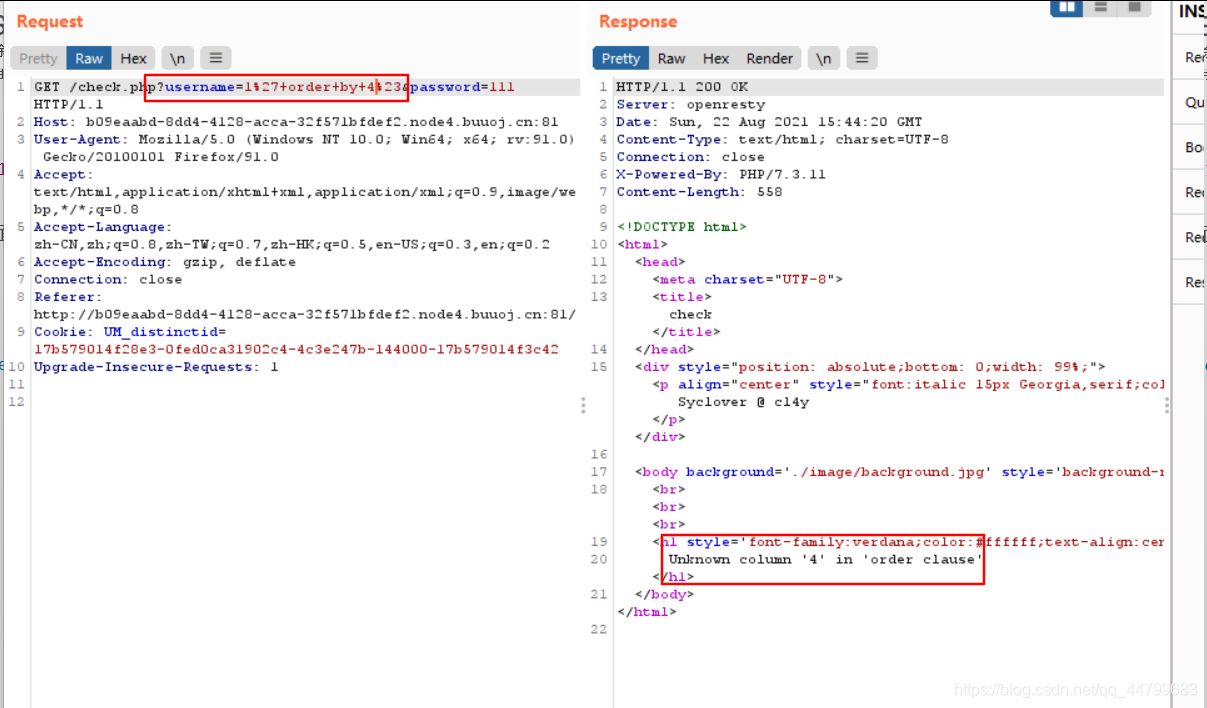The height and width of the screenshot is (708, 1207).
Task: Click the Accept-Encoding: gzip, deflate line
Action: point(165,262)
